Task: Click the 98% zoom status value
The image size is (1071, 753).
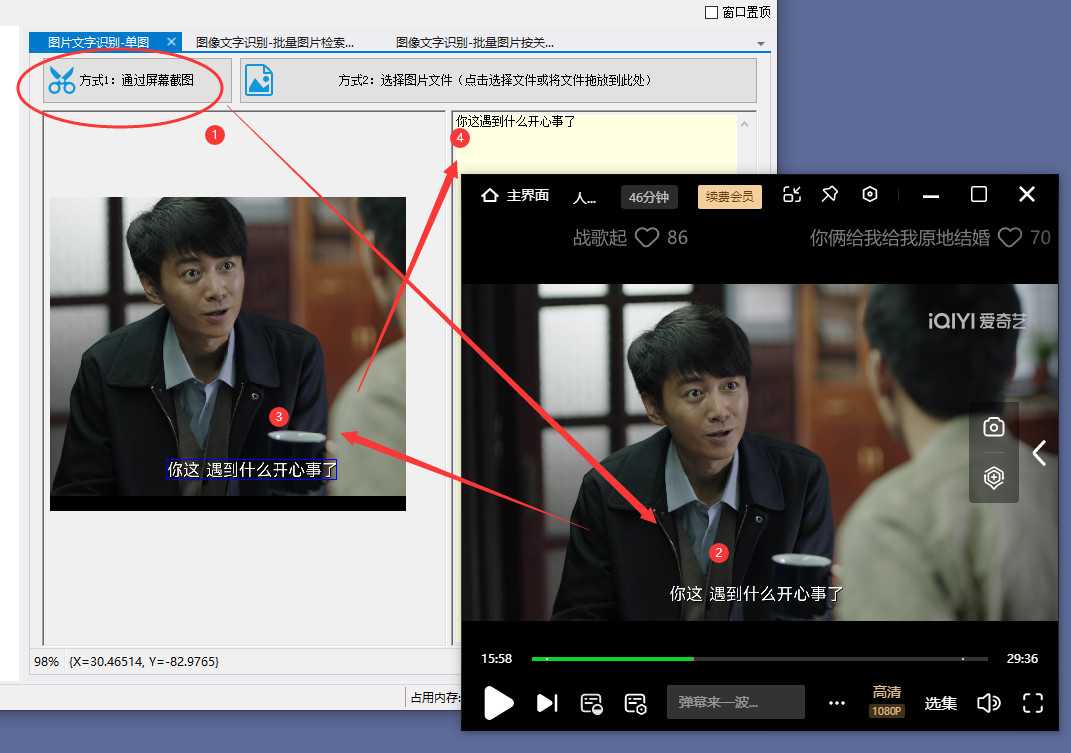Action: 46,661
